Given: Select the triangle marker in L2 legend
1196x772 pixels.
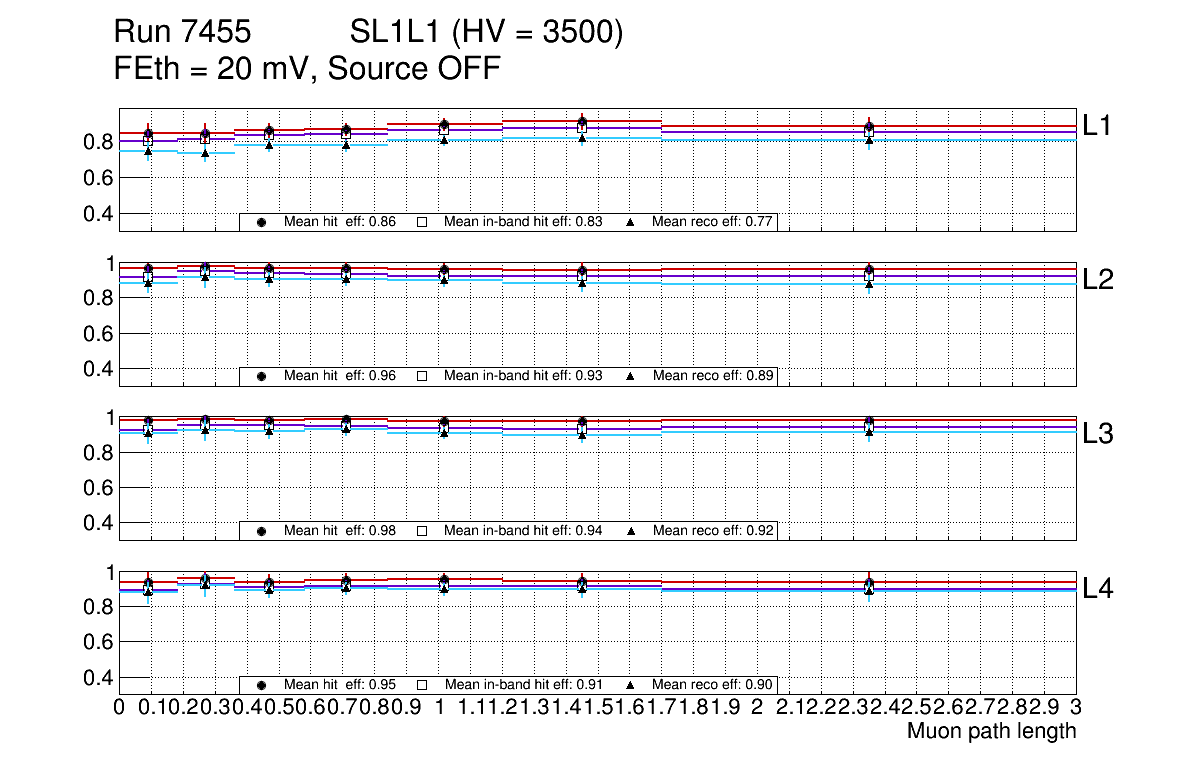Looking at the screenshot, I should point(631,376).
